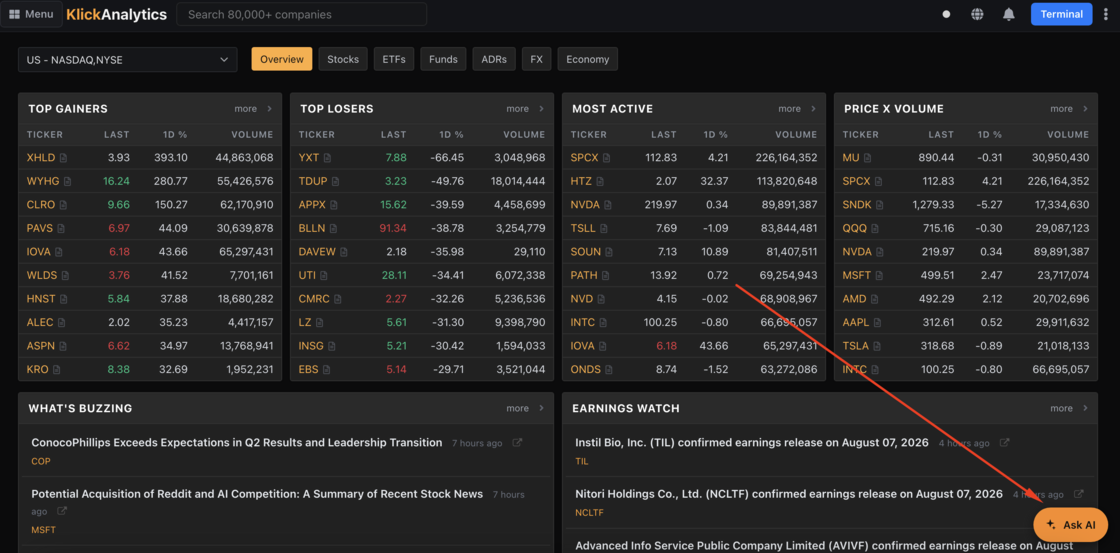Click the TIL ticker tag
The height and width of the screenshot is (553, 1120).
click(581, 462)
